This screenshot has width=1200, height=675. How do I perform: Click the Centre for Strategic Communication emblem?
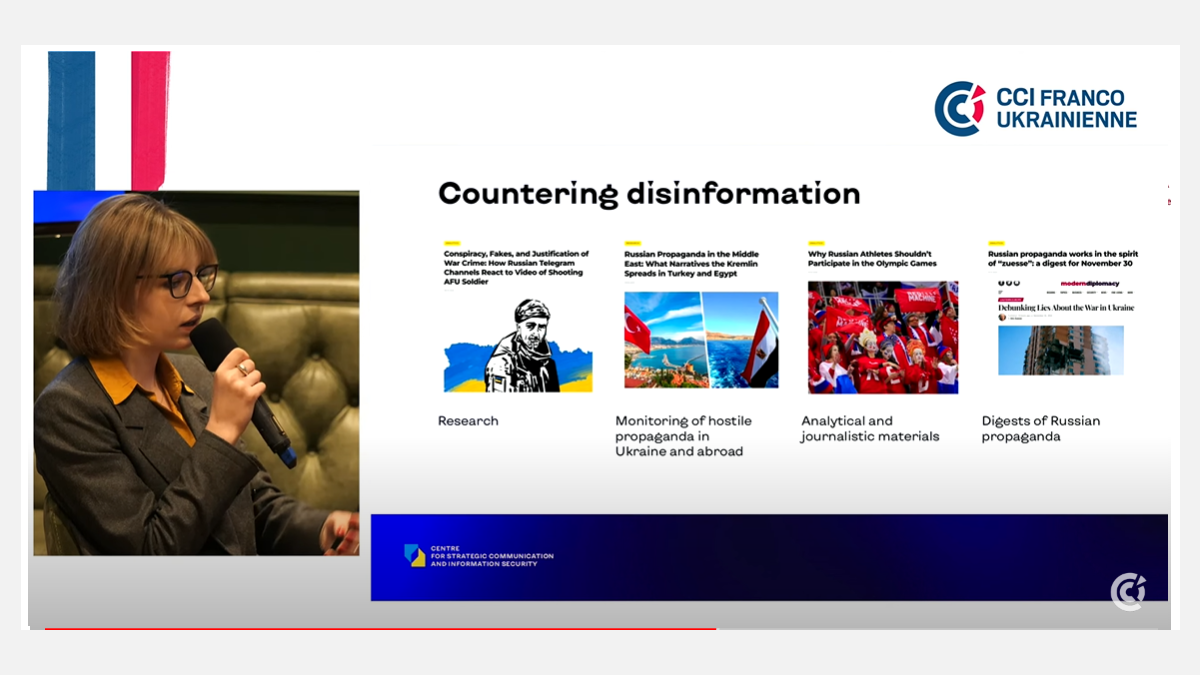[x=415, y=556]
